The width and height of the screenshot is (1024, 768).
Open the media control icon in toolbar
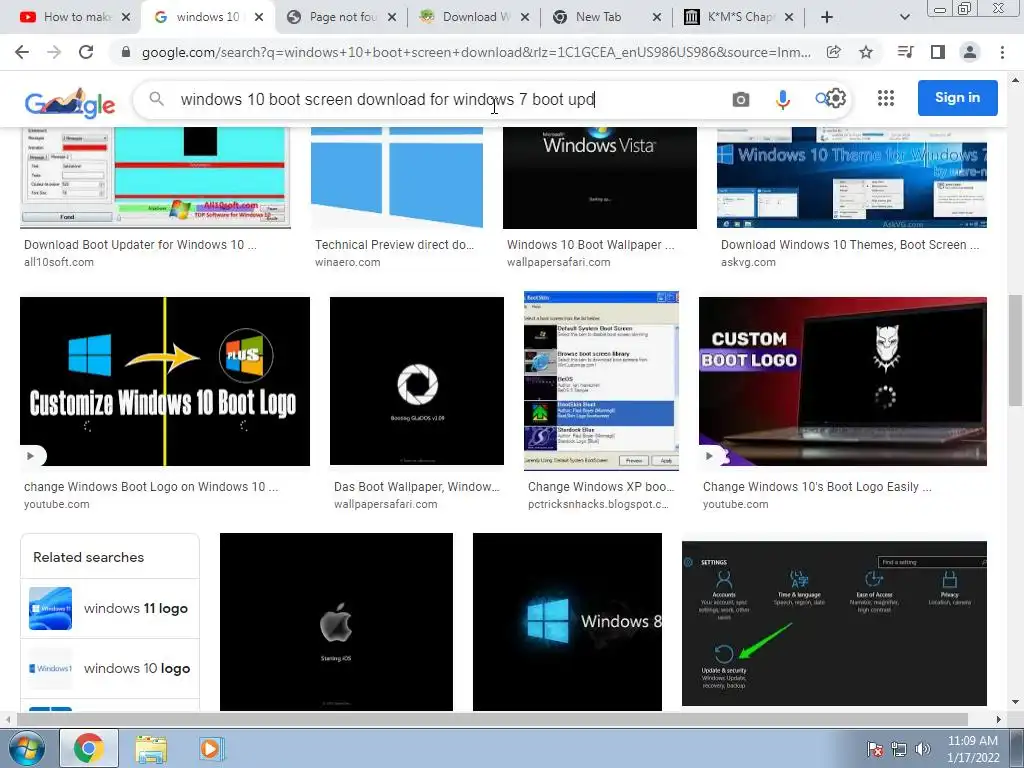pos(906,52)
